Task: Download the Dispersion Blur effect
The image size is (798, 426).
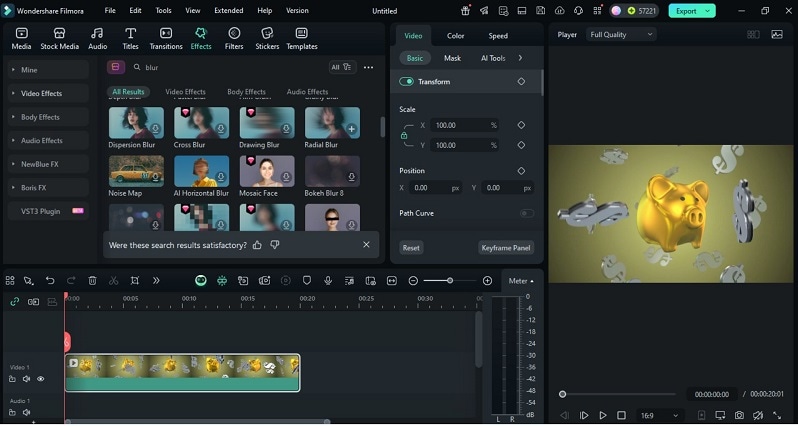Action: coord(156,129)
